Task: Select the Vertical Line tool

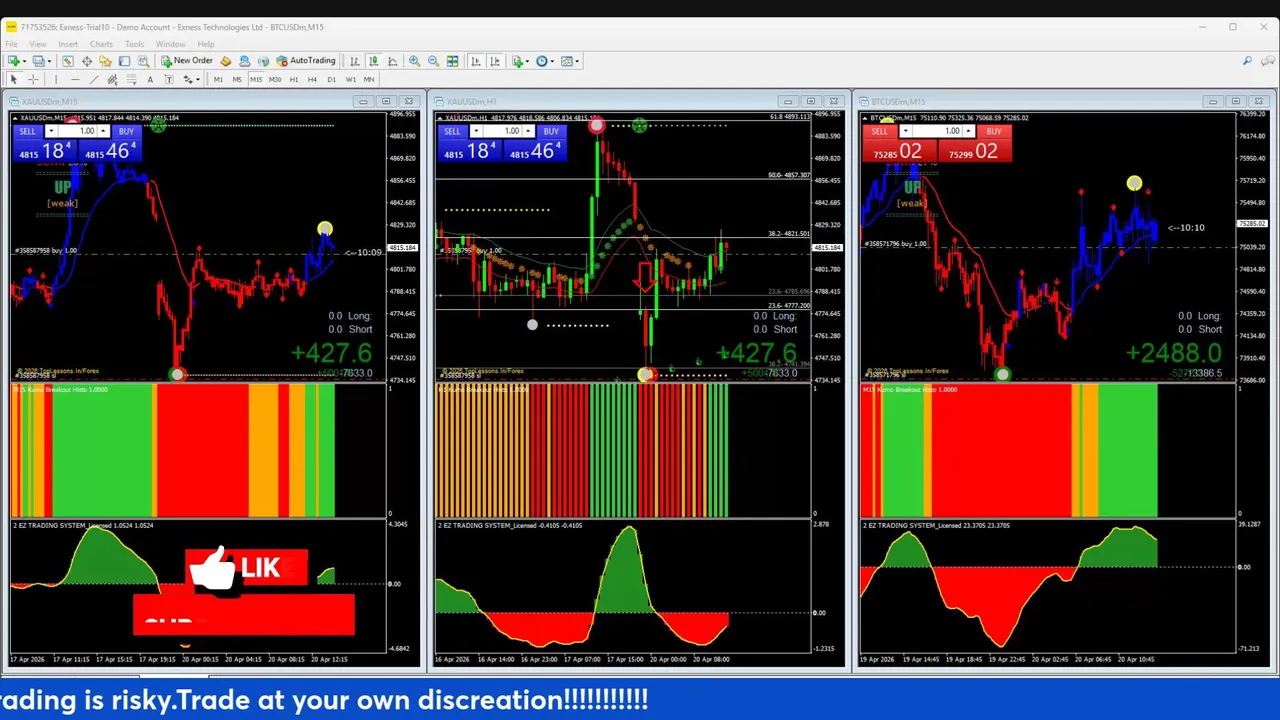Action: pos(56,79)
